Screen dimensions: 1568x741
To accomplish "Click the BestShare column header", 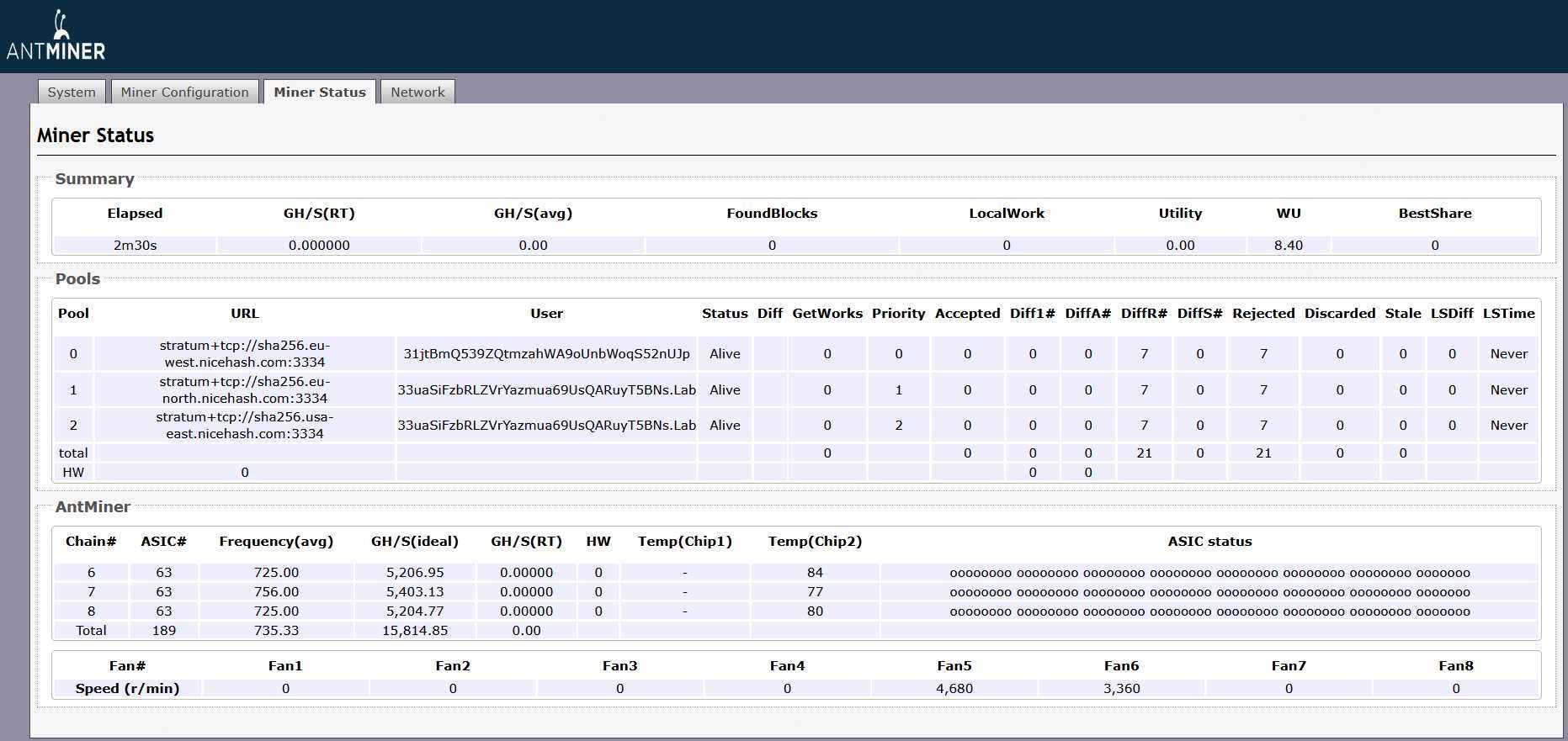I will [1435, 214].
